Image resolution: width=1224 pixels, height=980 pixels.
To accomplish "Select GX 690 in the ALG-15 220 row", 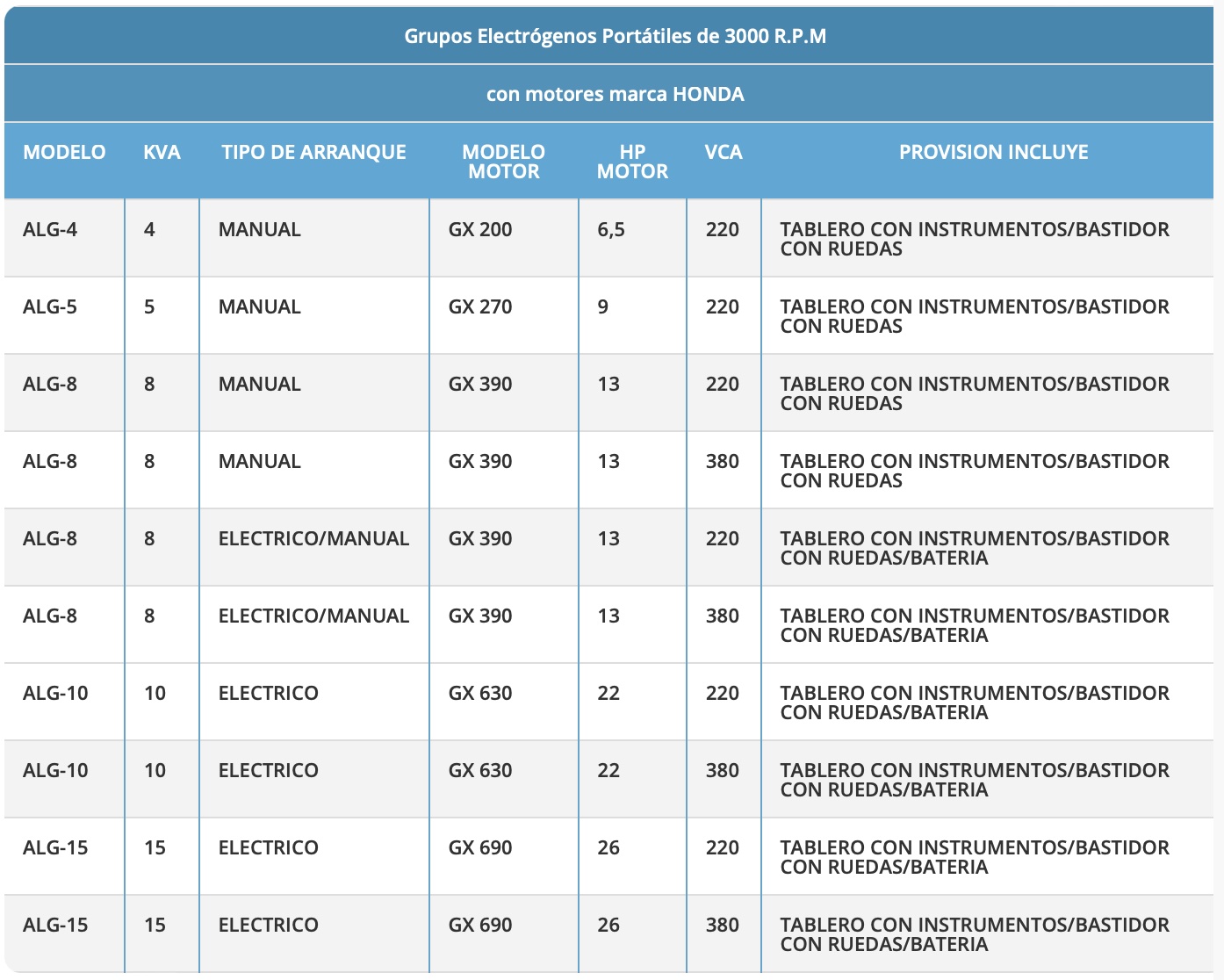I will point(480,847).
